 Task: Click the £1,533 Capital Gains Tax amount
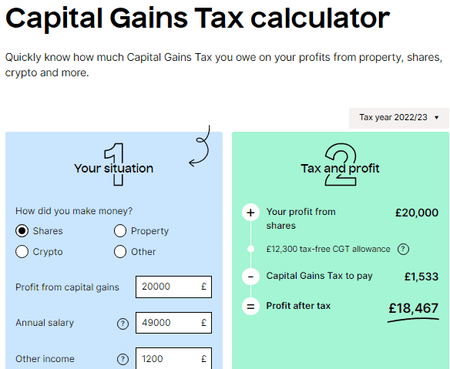[421, 276]
